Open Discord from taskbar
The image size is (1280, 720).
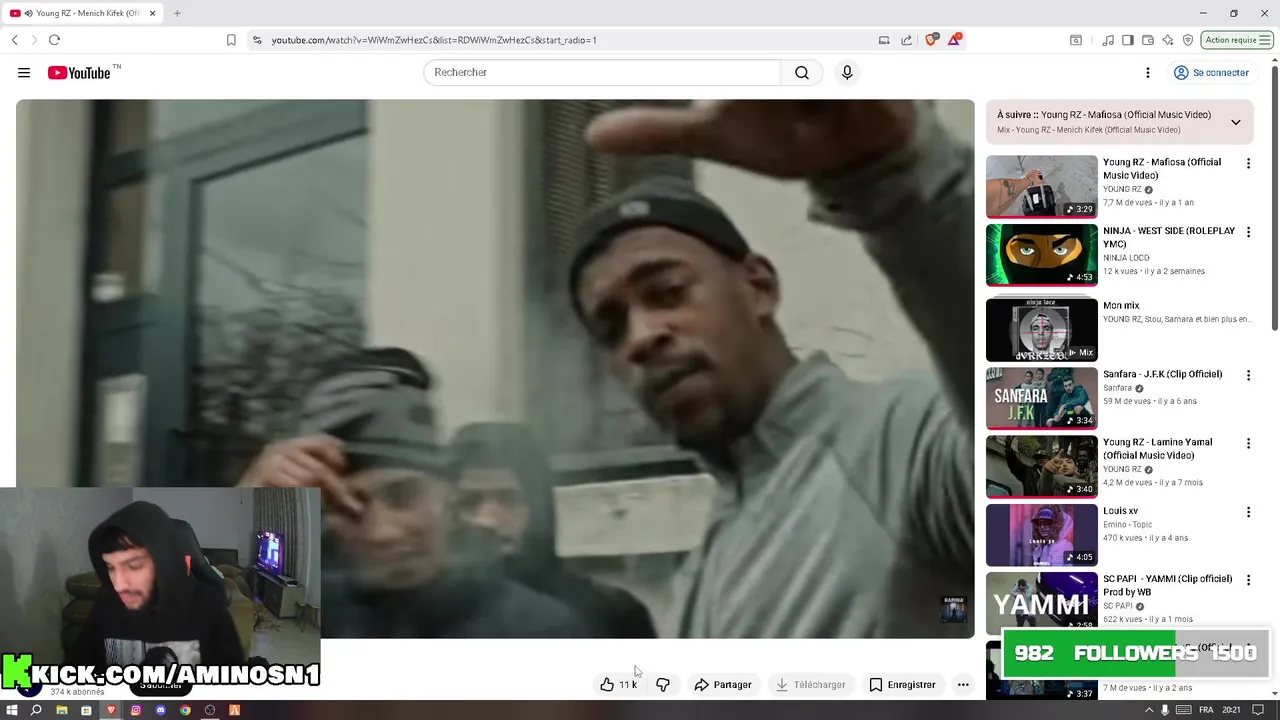point(160,710)
